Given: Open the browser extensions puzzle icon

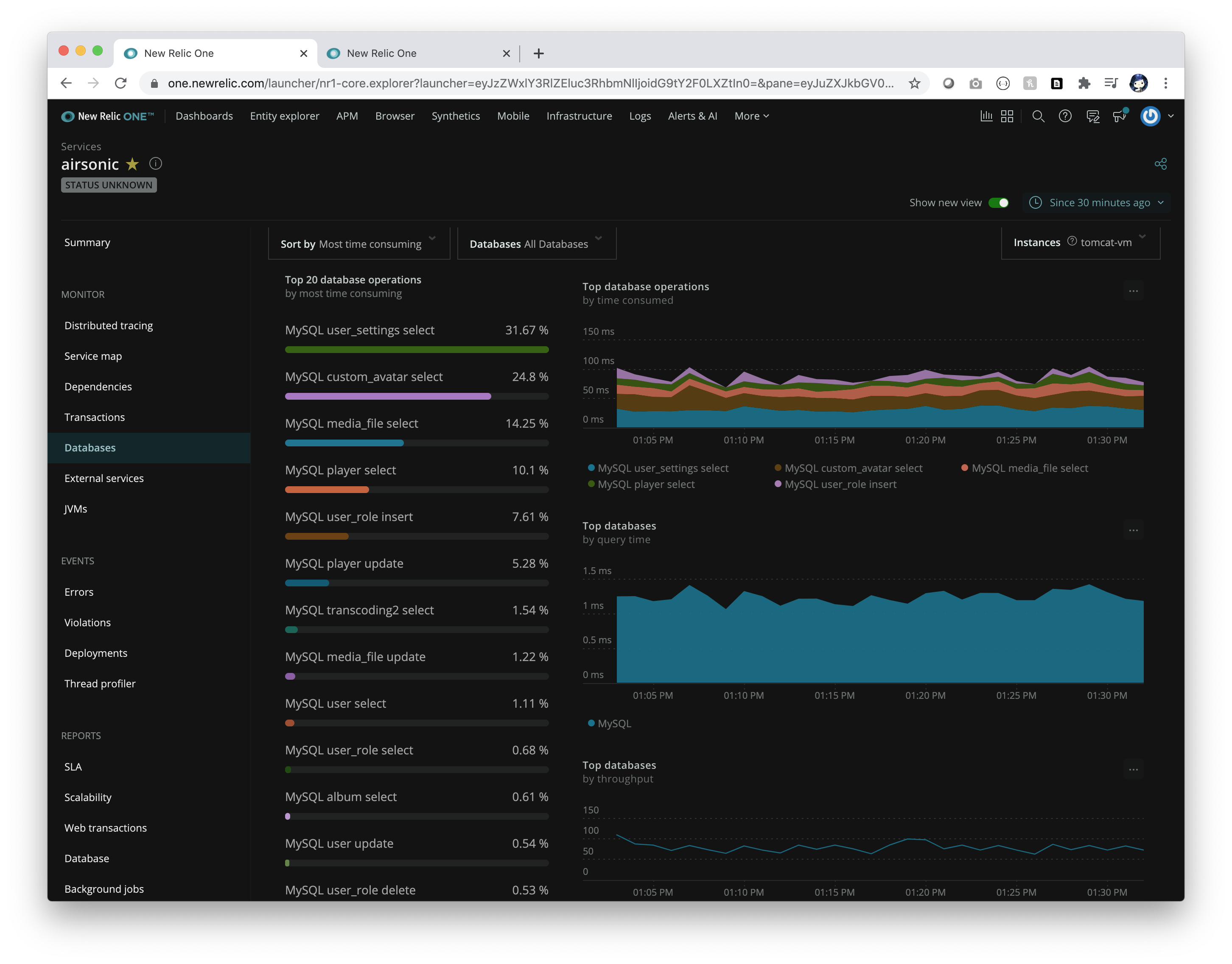Looking at the screenshot, I should 1084,84.
